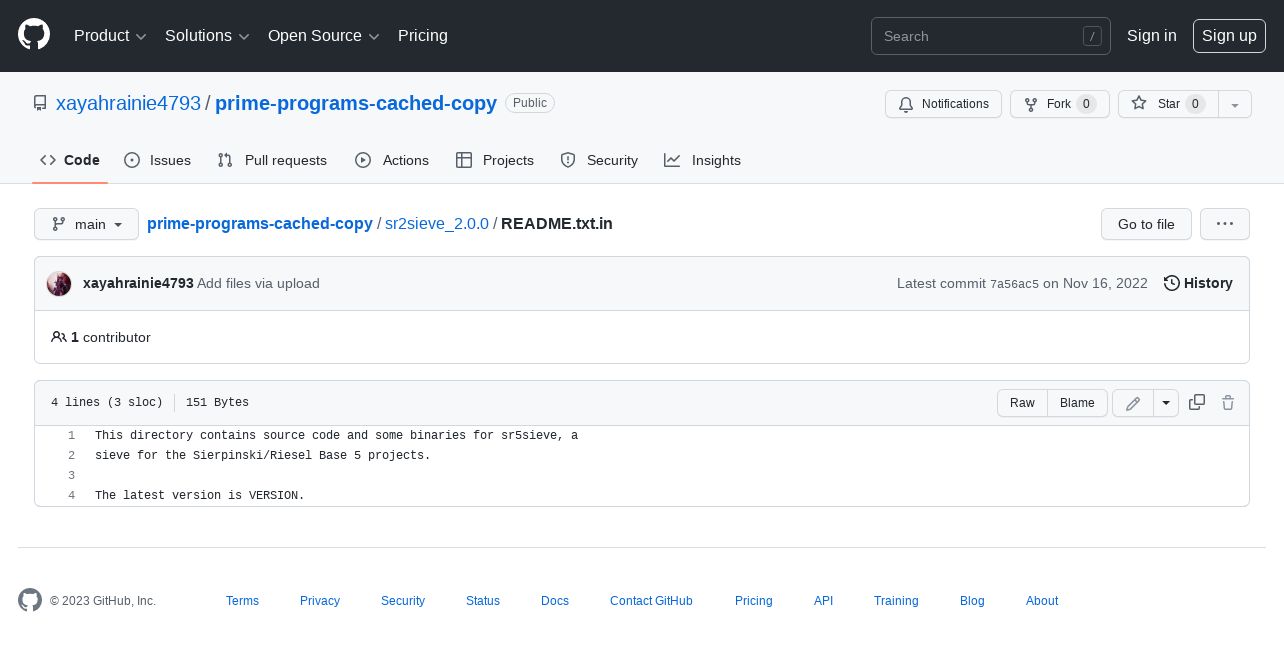The width and height of the screenshot is (1284, 662).
Task: Open the 'Add files via upload' commit message
Action: [258, 283]
